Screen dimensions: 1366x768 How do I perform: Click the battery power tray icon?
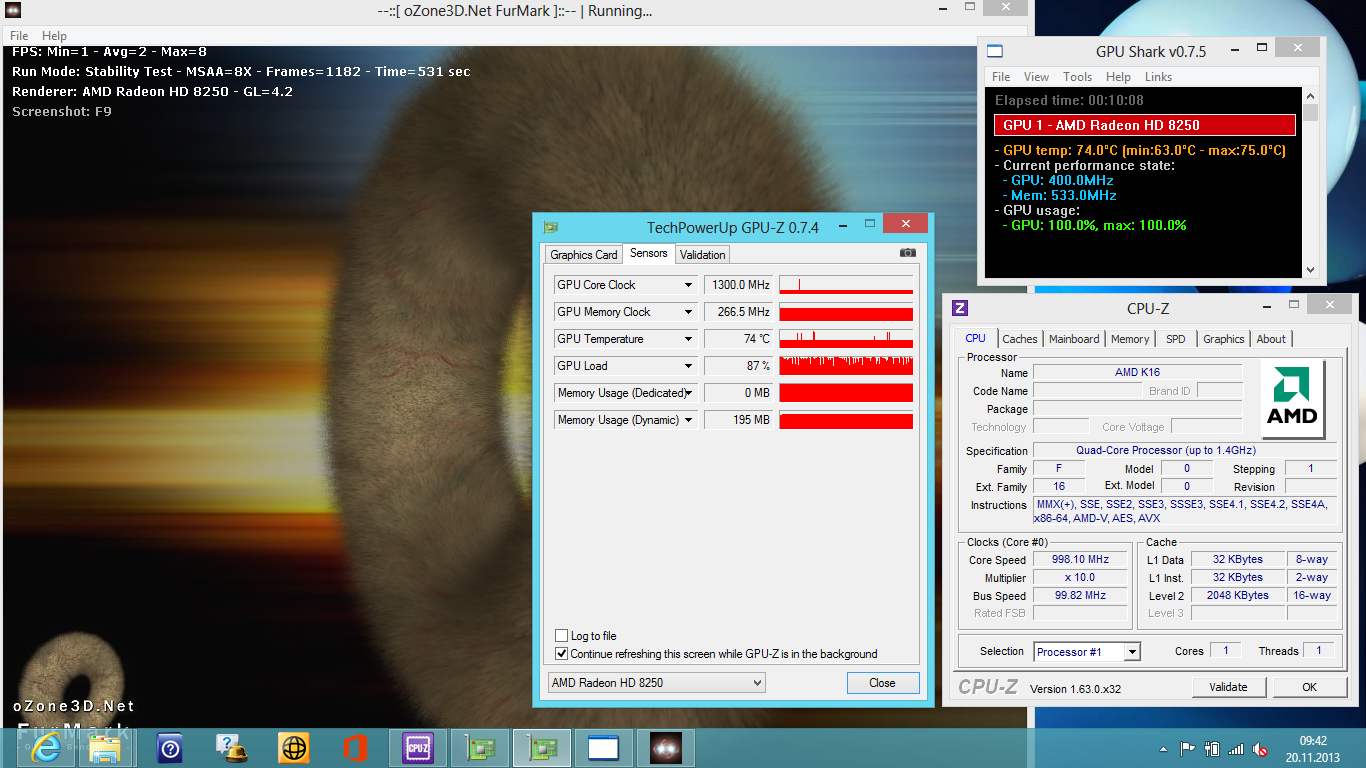click(1212, 749)
